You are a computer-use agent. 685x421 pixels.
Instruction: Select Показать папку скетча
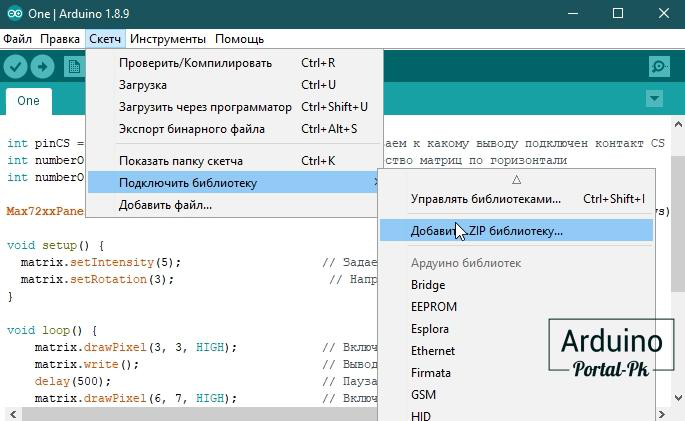(235, 161)
